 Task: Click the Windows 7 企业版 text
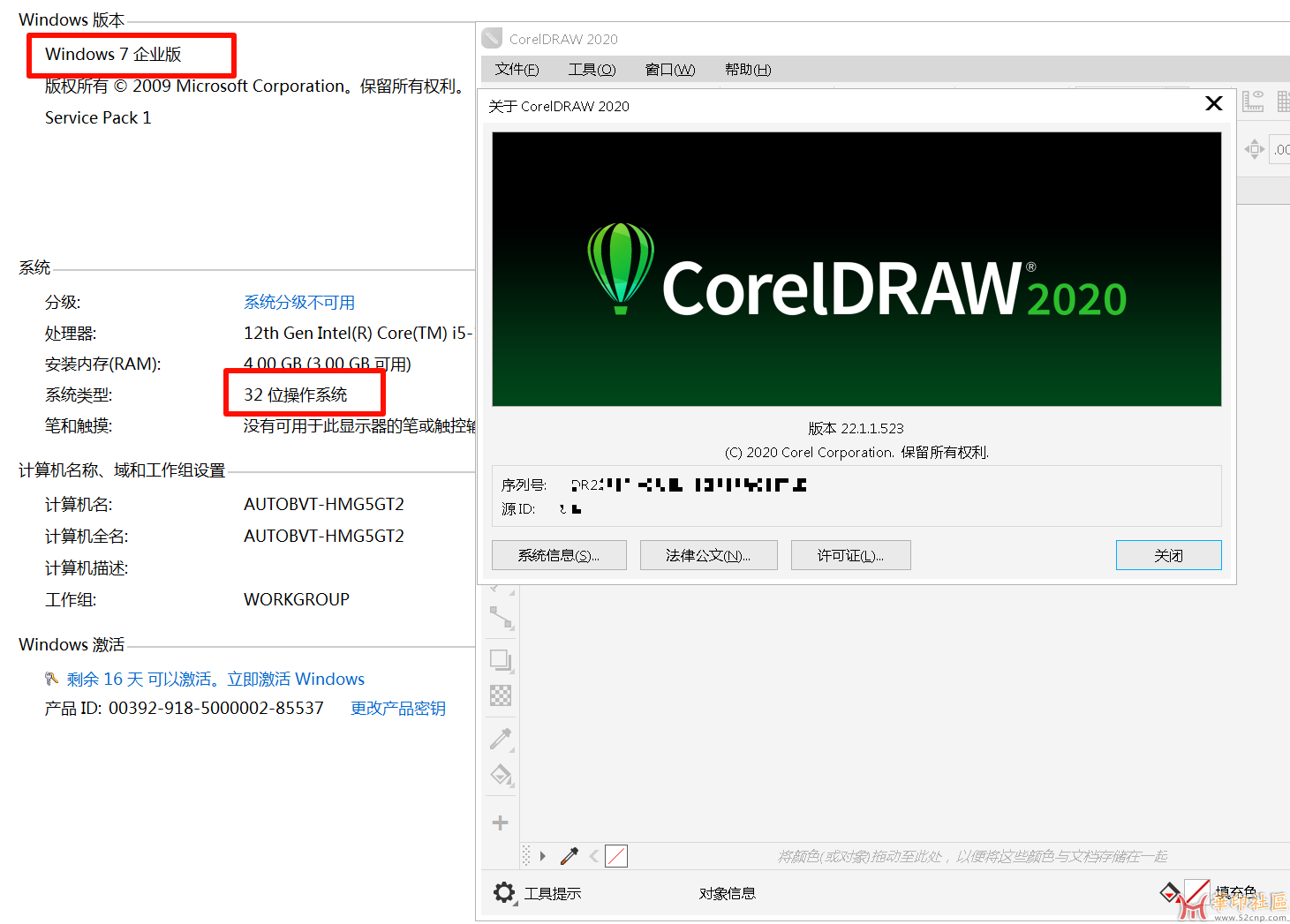(113, 54)
